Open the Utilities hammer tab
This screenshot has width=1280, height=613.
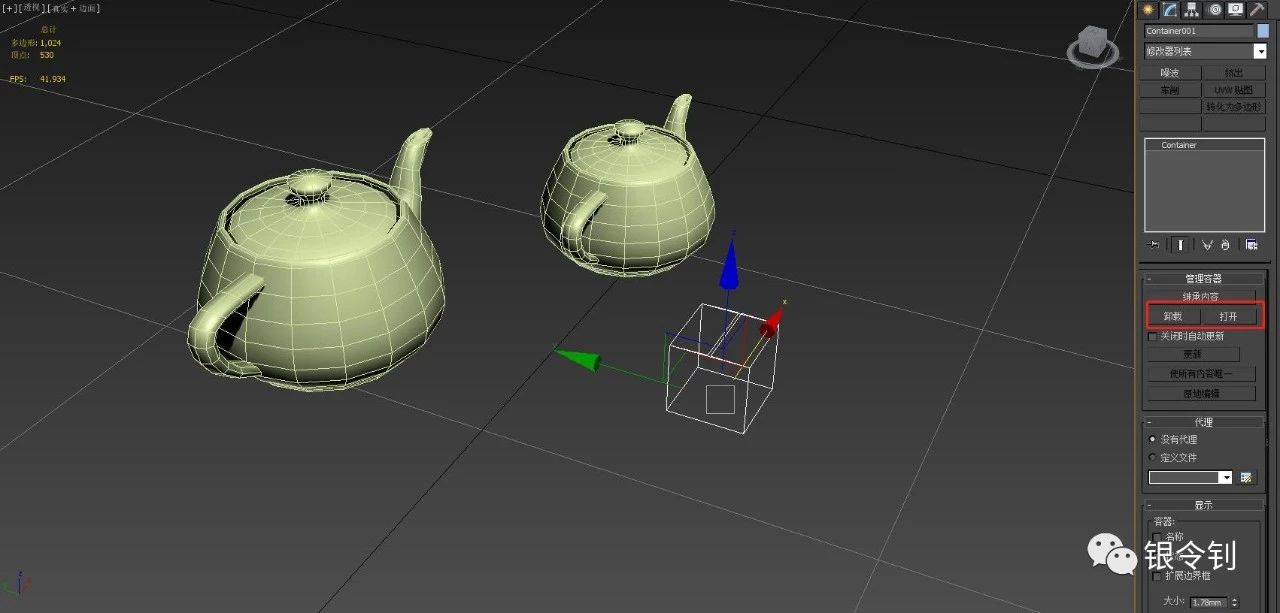click(x=1257, y=9)
